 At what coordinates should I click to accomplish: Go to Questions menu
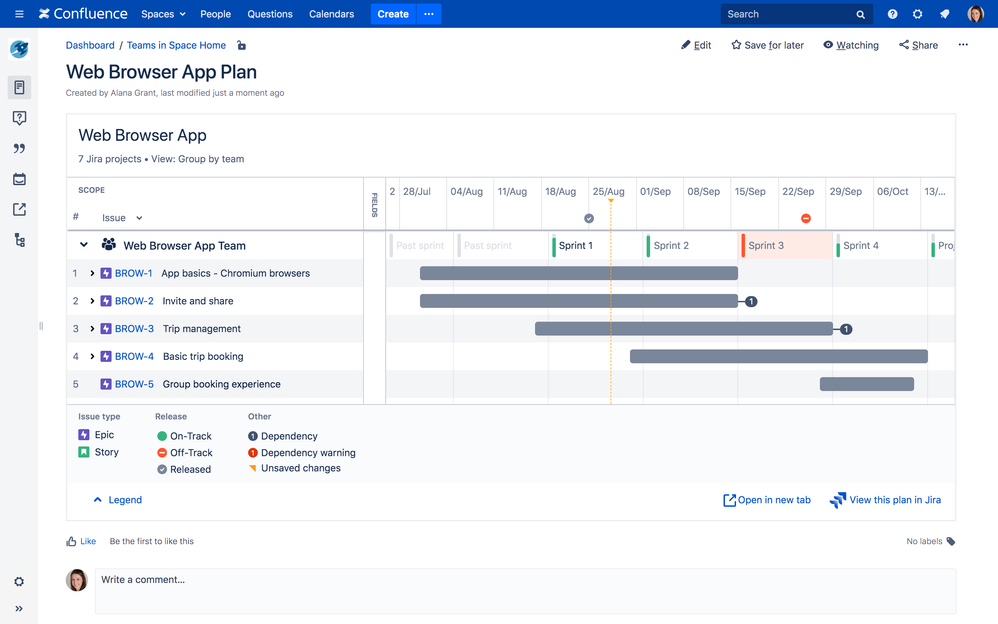(x=270, y=14)
